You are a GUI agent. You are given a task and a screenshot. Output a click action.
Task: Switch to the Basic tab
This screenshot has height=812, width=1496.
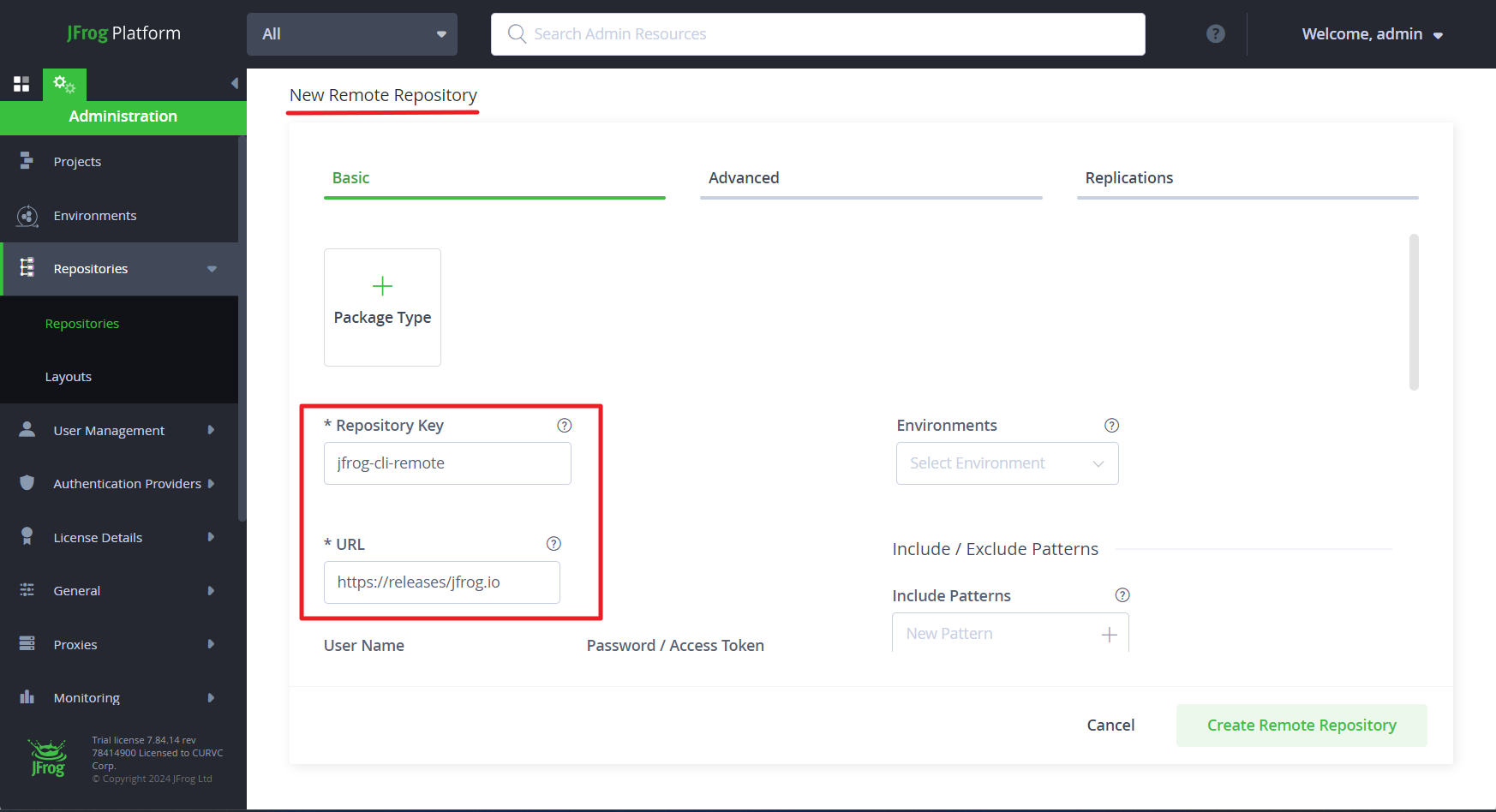494,178
